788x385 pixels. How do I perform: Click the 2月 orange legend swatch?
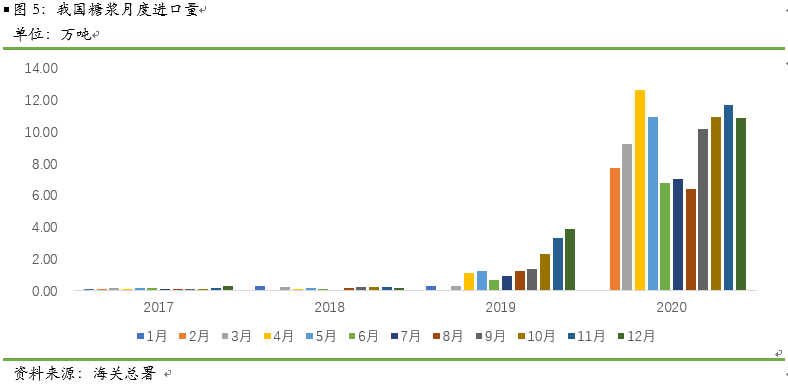click(182, 336)
